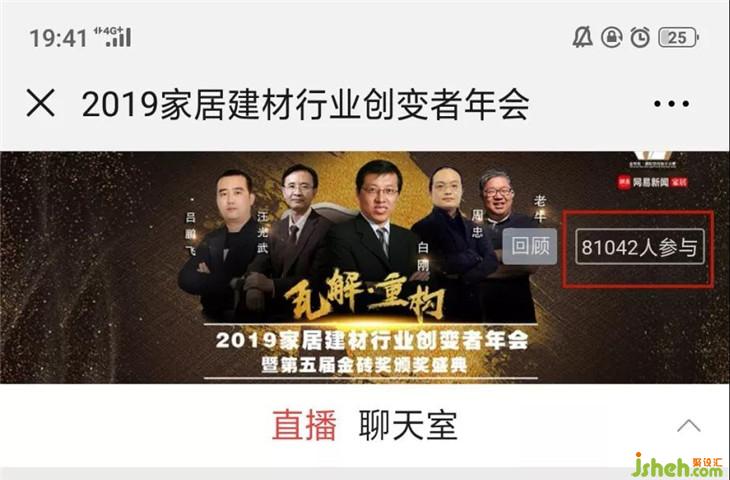Tap the 瓦解·重构 golden headline on banner
The height and width of the screenshot is (480, 730).
(365, 296)
